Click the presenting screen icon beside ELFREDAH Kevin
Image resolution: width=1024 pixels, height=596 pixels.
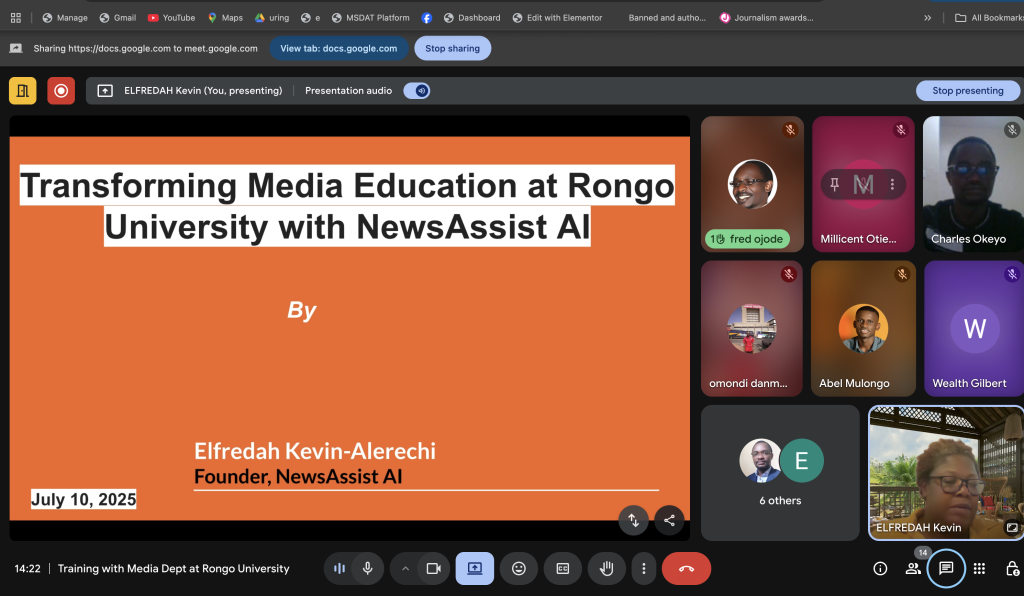pyautogui.click(x=105, y=91)
